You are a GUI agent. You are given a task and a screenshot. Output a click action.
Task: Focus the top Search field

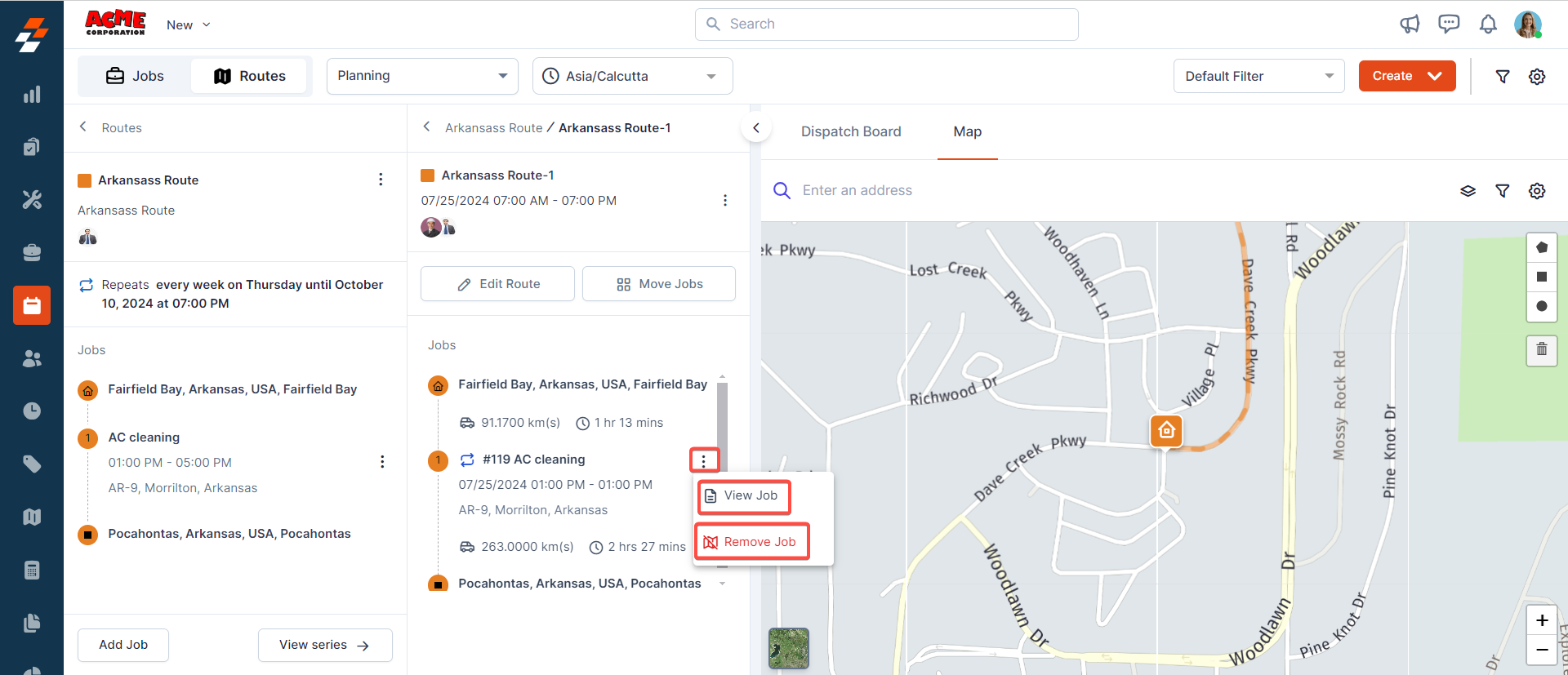coord(886,24)
